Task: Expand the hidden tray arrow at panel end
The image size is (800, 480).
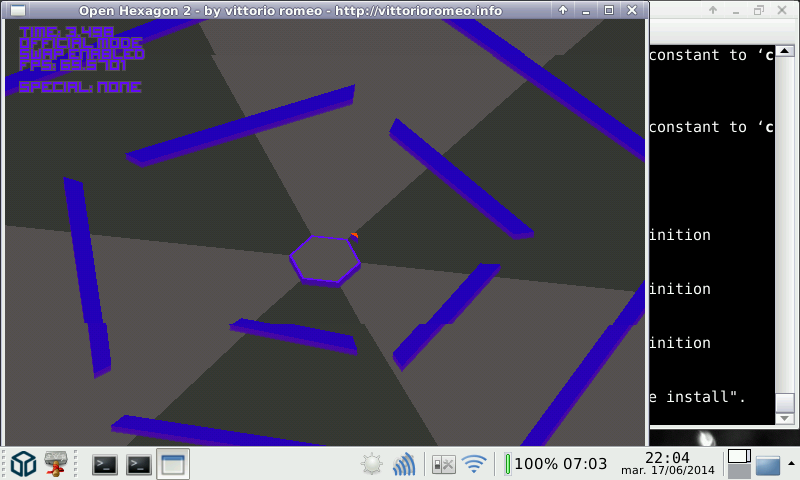Action: click(x=791, y=464)
